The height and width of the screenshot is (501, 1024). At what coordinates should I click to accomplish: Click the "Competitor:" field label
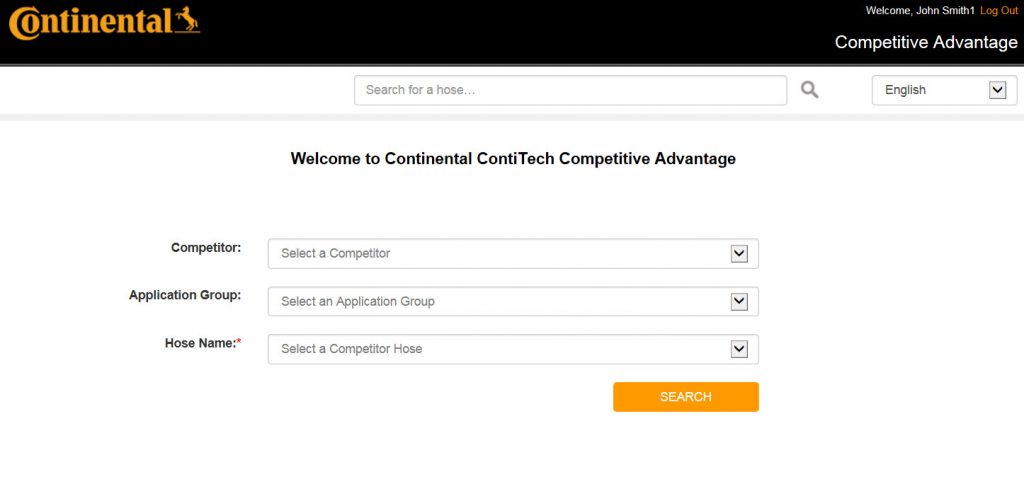coord(206,247)
